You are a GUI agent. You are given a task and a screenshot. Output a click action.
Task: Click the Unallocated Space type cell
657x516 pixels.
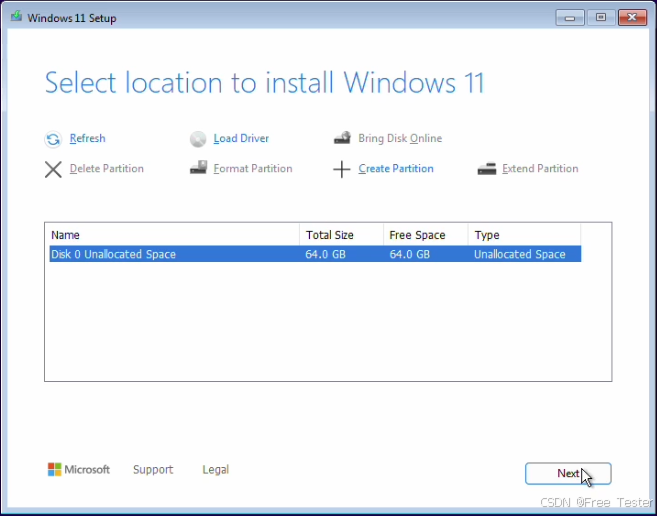click(520, 254)
